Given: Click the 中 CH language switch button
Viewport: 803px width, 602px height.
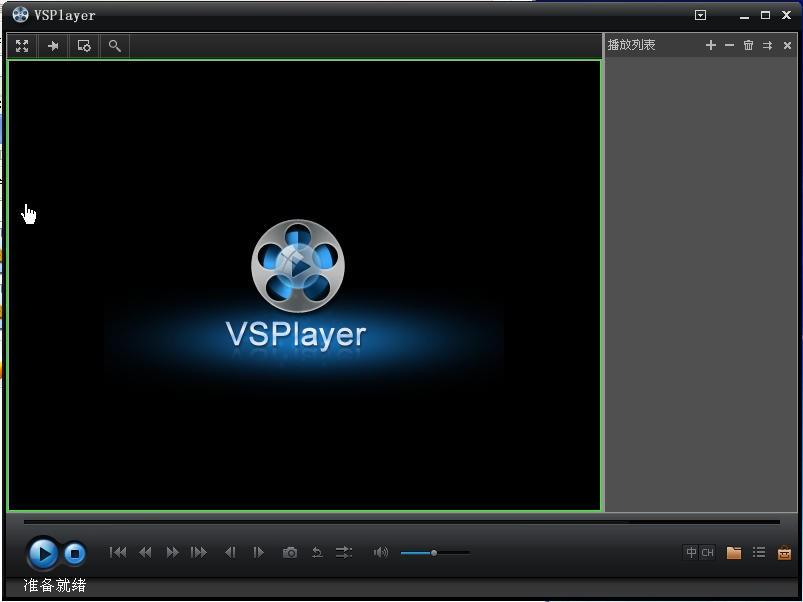Looking at the screenshot, I should (699, 552).
